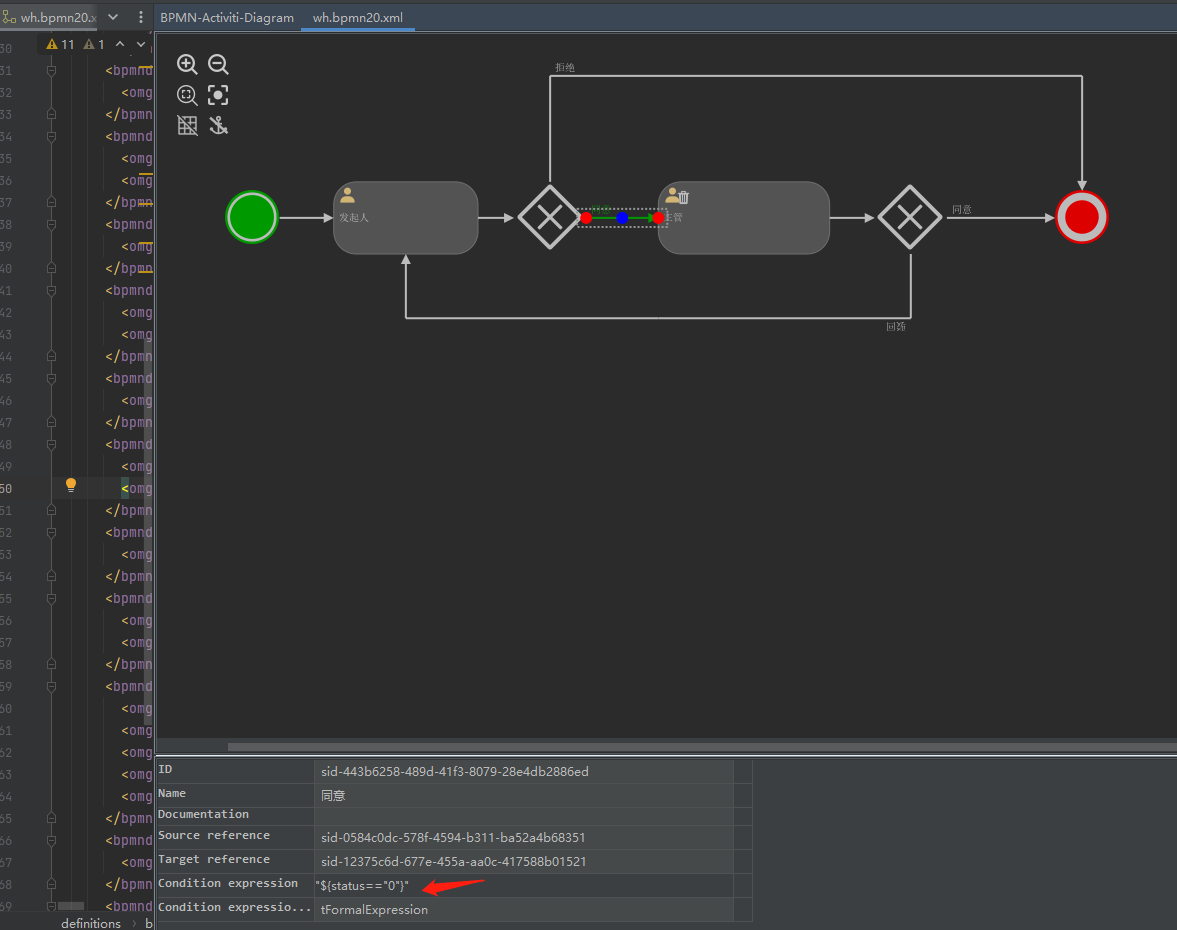Click the trash icon on the user task
1177x930 pixels.
click(x=684, y=198)
